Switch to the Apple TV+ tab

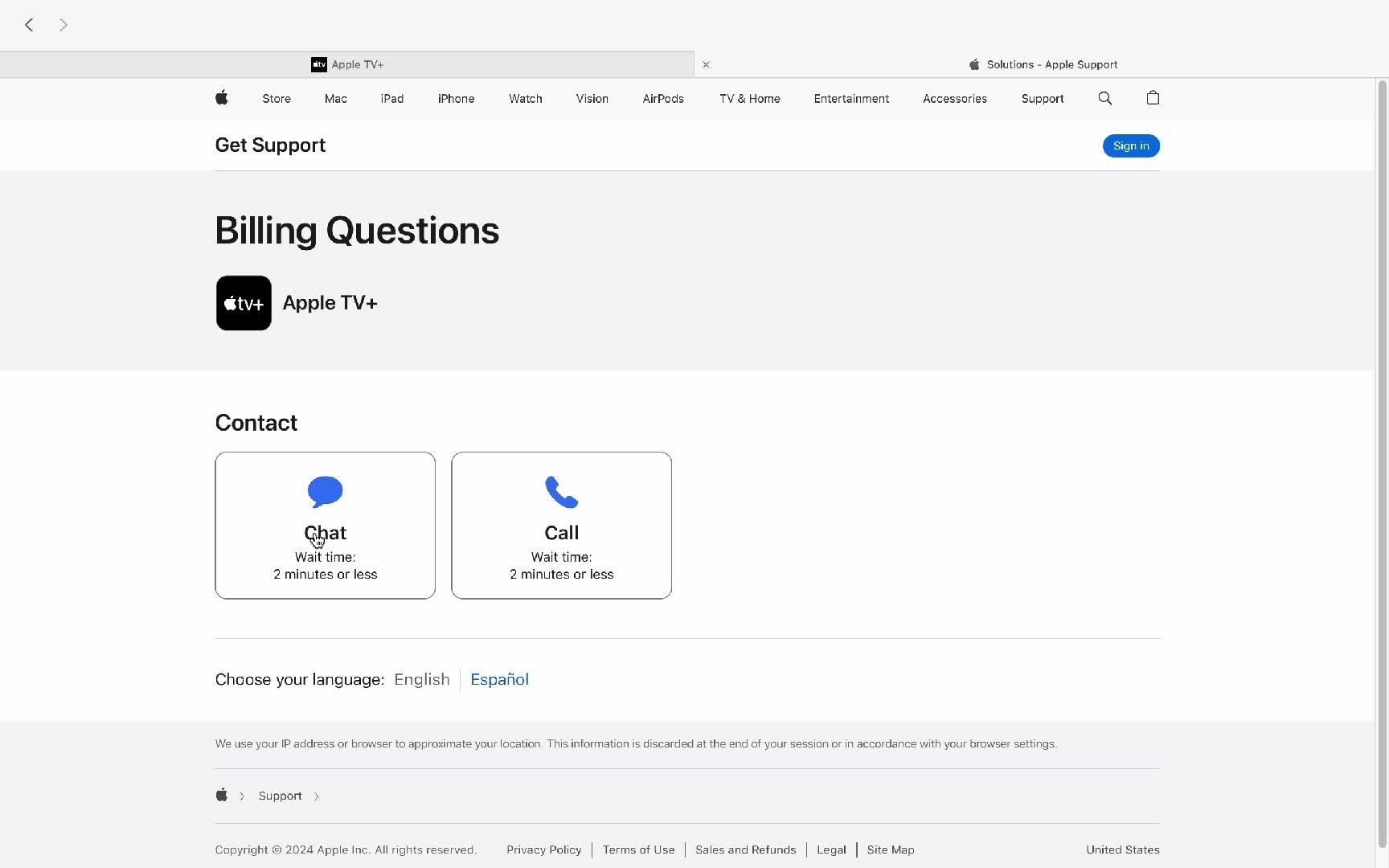(x=347, y=64)
